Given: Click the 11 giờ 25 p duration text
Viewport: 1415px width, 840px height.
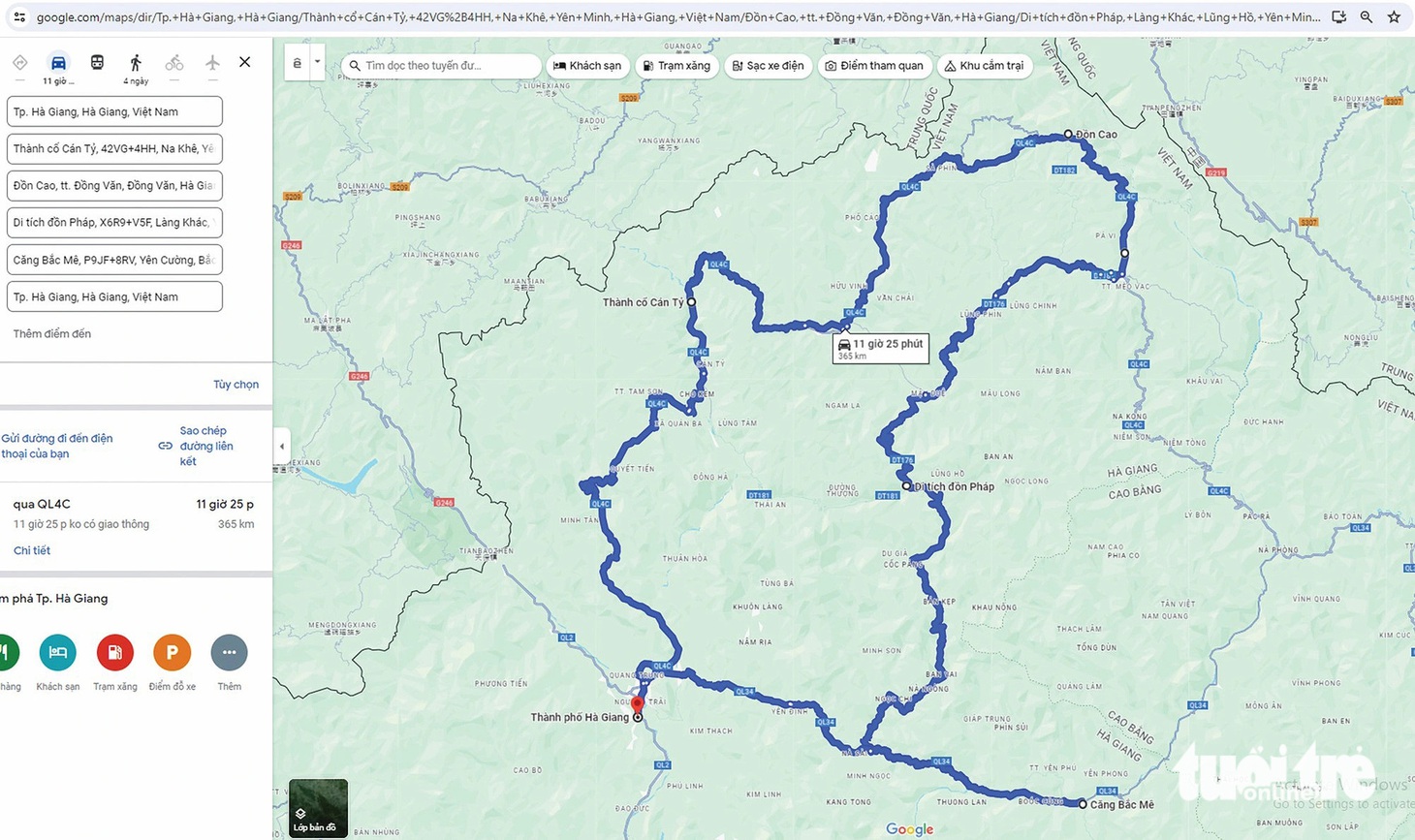Looking at the screenshot, I should pyautogui.click(x=225, y=504).
